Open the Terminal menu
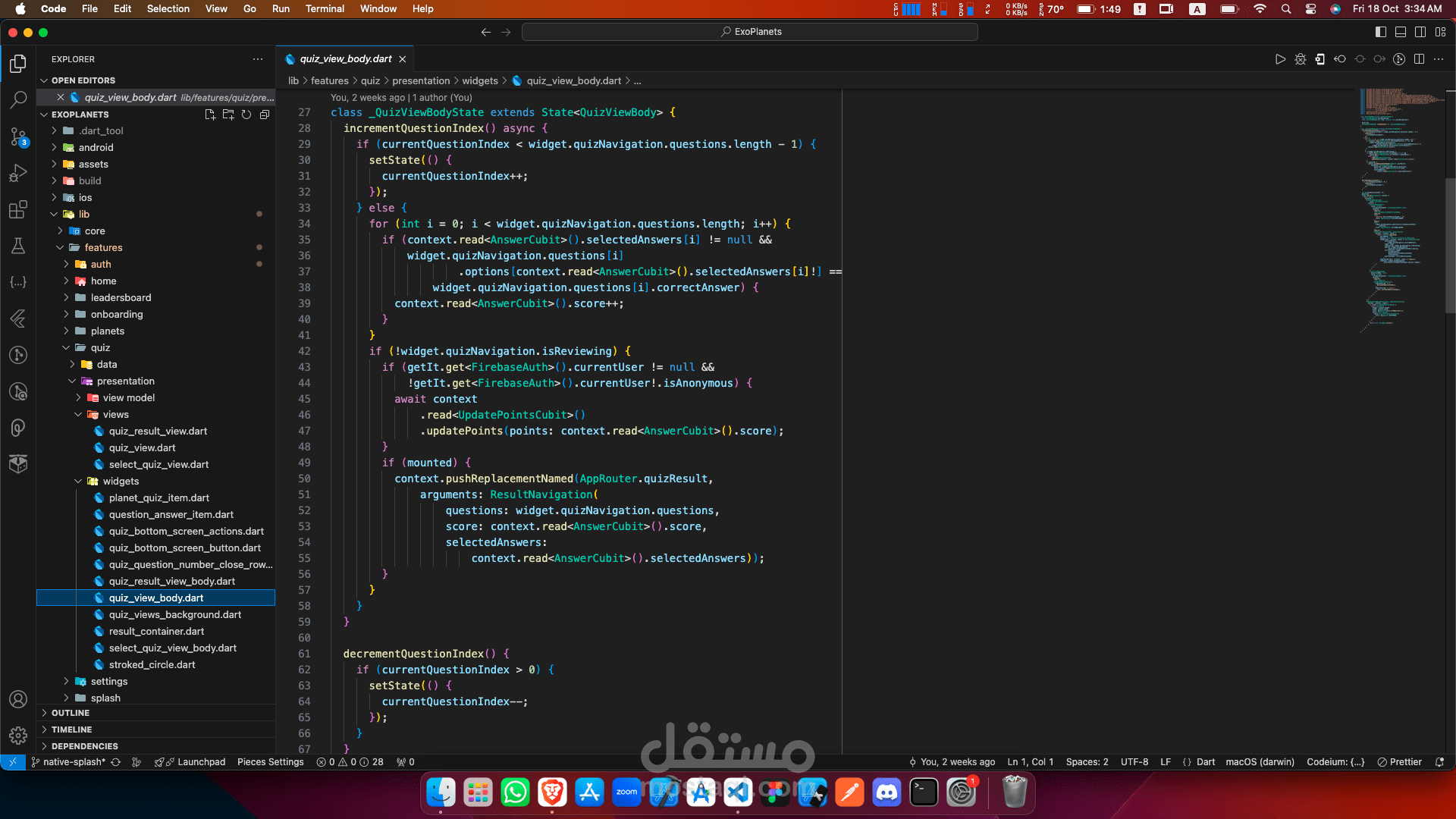The width and height of the screenshot is (1456, 819). [x=325, y=8]
